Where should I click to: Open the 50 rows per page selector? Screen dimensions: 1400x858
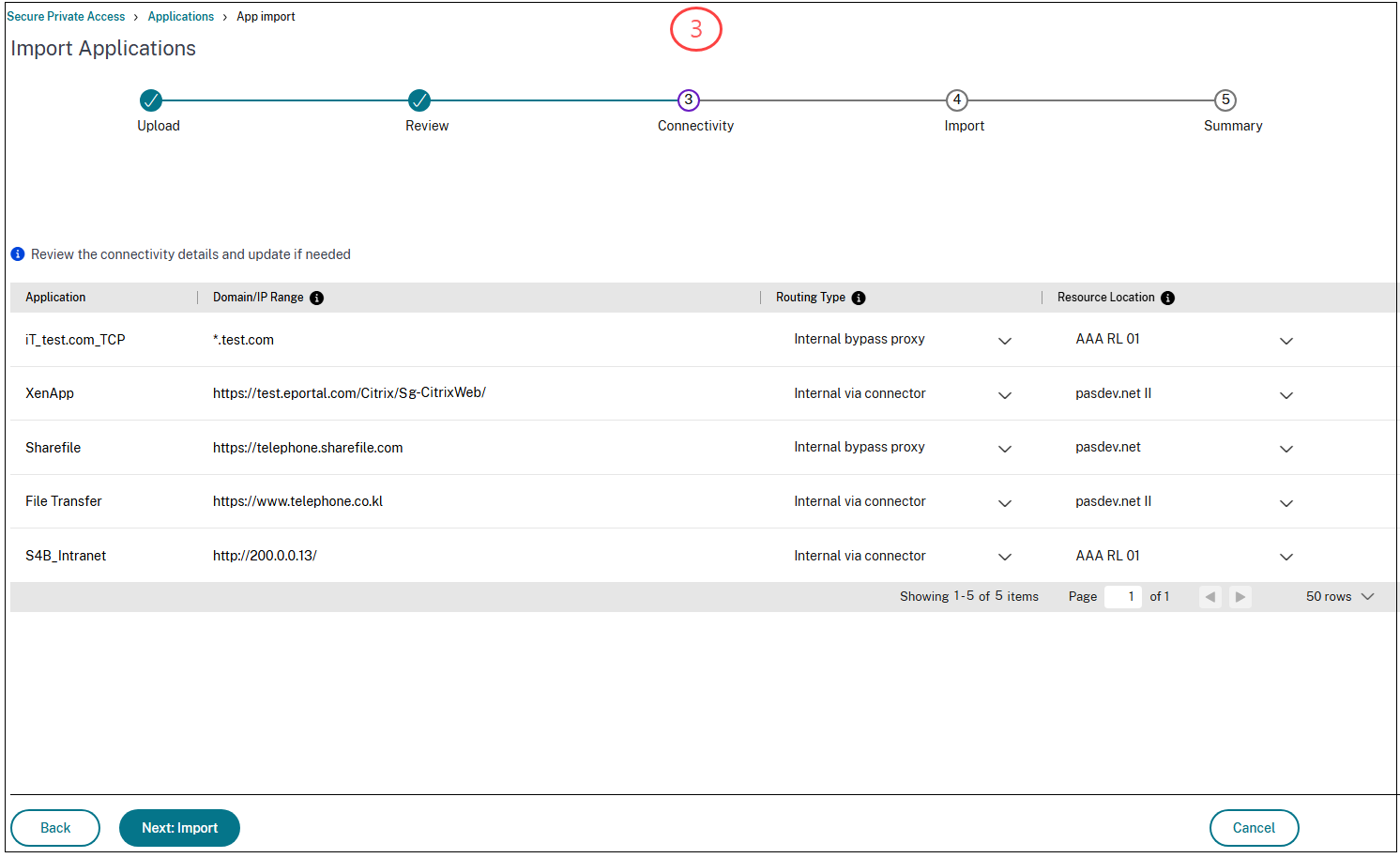pos(1339,596)
